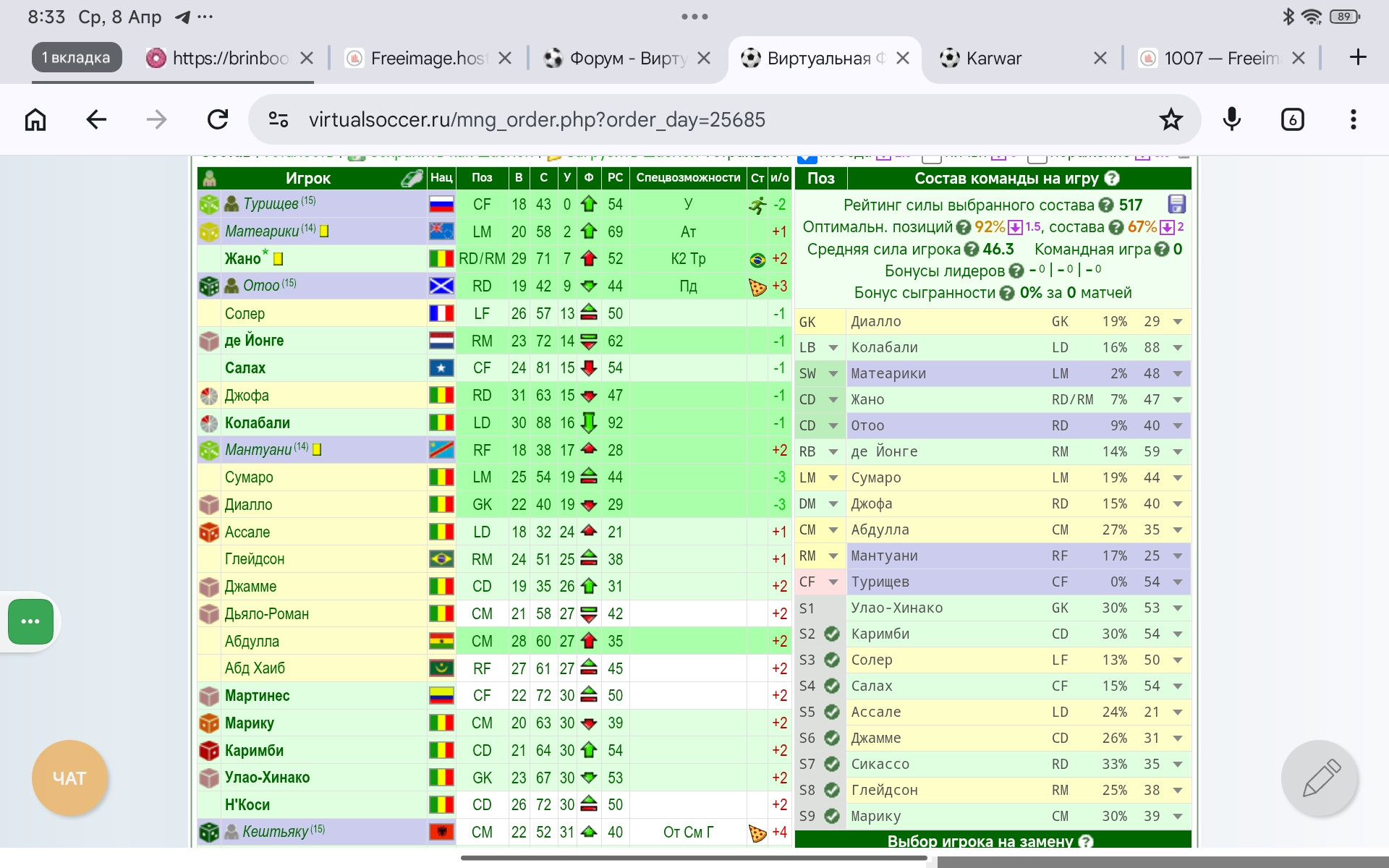Switch to the Форум browser tab
The image size is (1389, 868).
(626, 58)
